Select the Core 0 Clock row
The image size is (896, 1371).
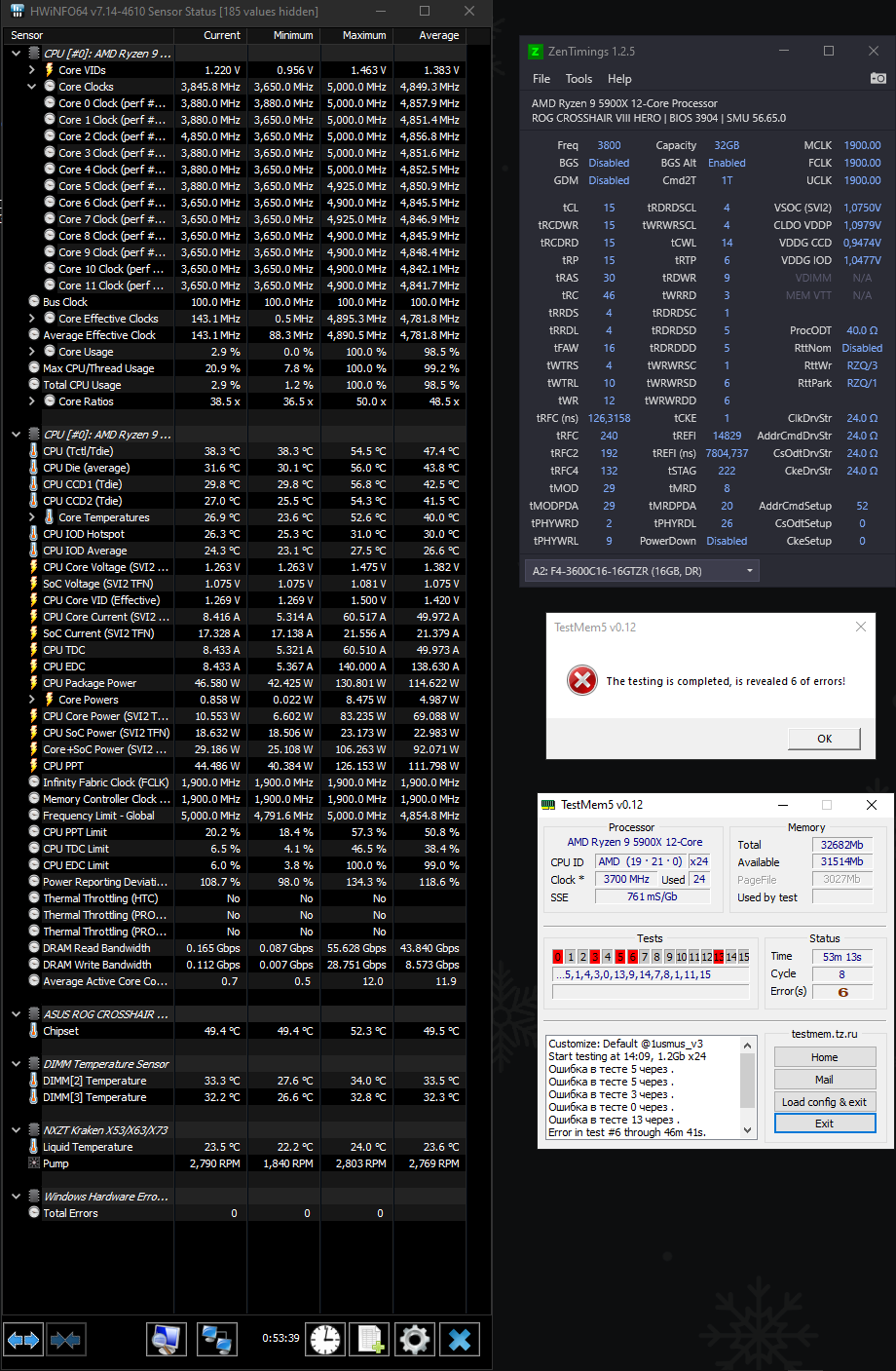(x=234, y=103)
